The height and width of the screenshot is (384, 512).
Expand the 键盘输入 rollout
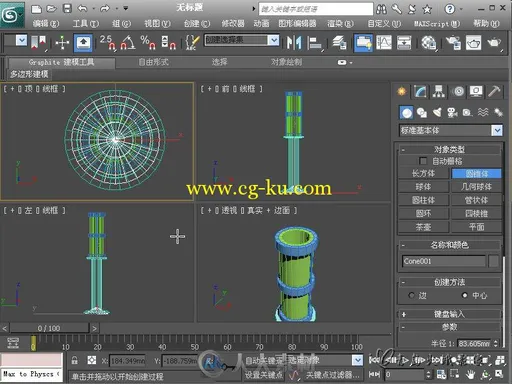click(449, 314)
